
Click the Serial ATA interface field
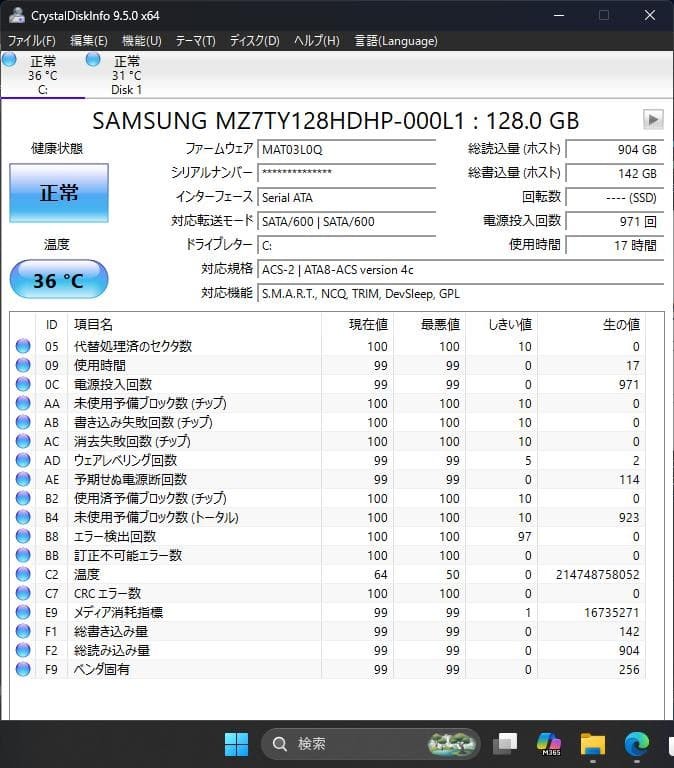point(346,197)
